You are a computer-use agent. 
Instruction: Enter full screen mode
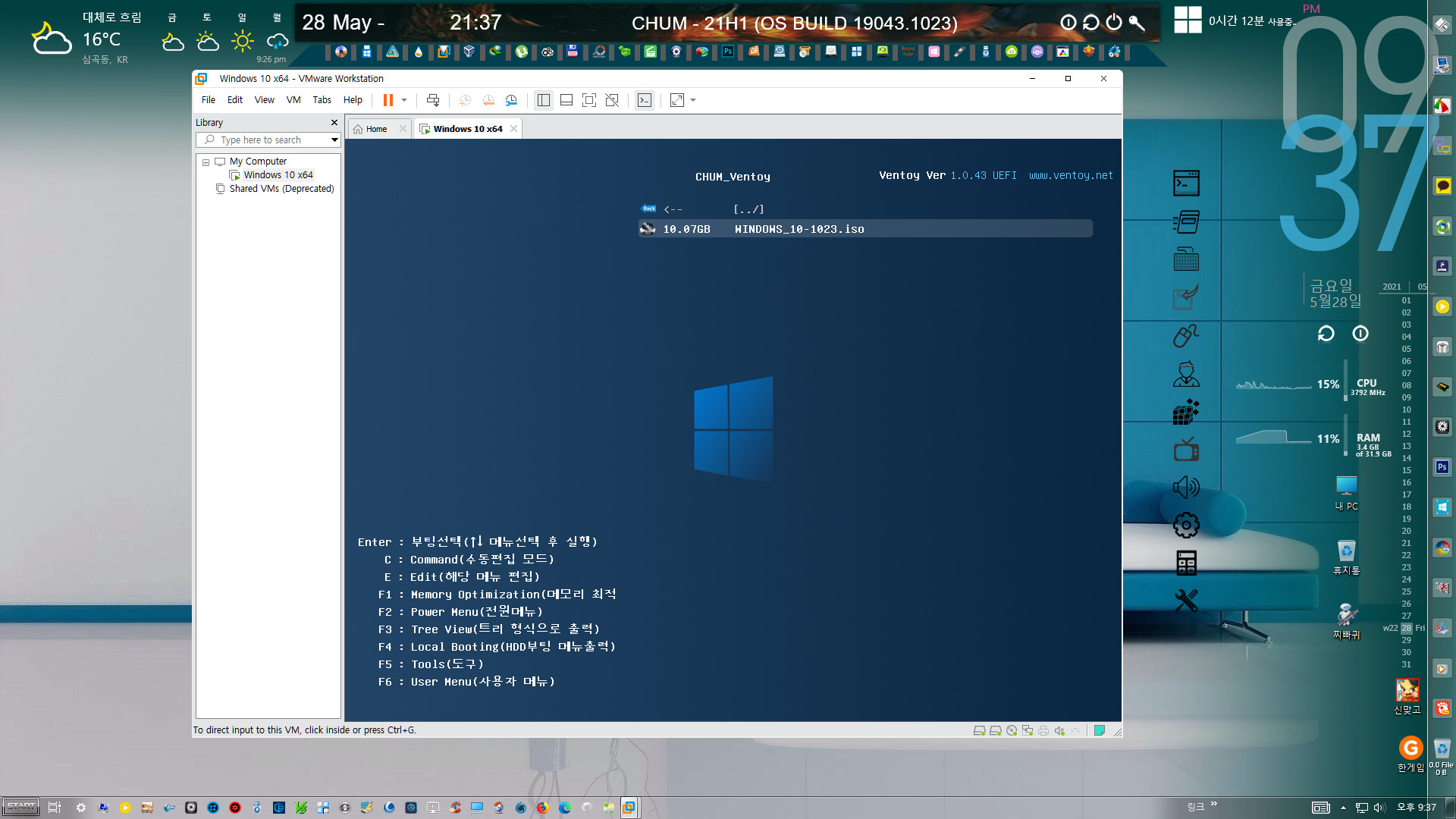pos(589,100)
